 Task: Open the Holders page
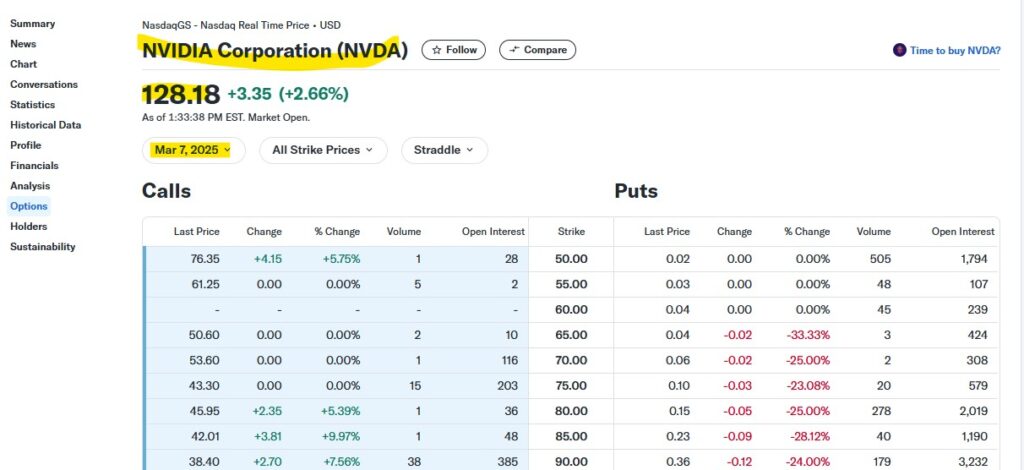28,227
